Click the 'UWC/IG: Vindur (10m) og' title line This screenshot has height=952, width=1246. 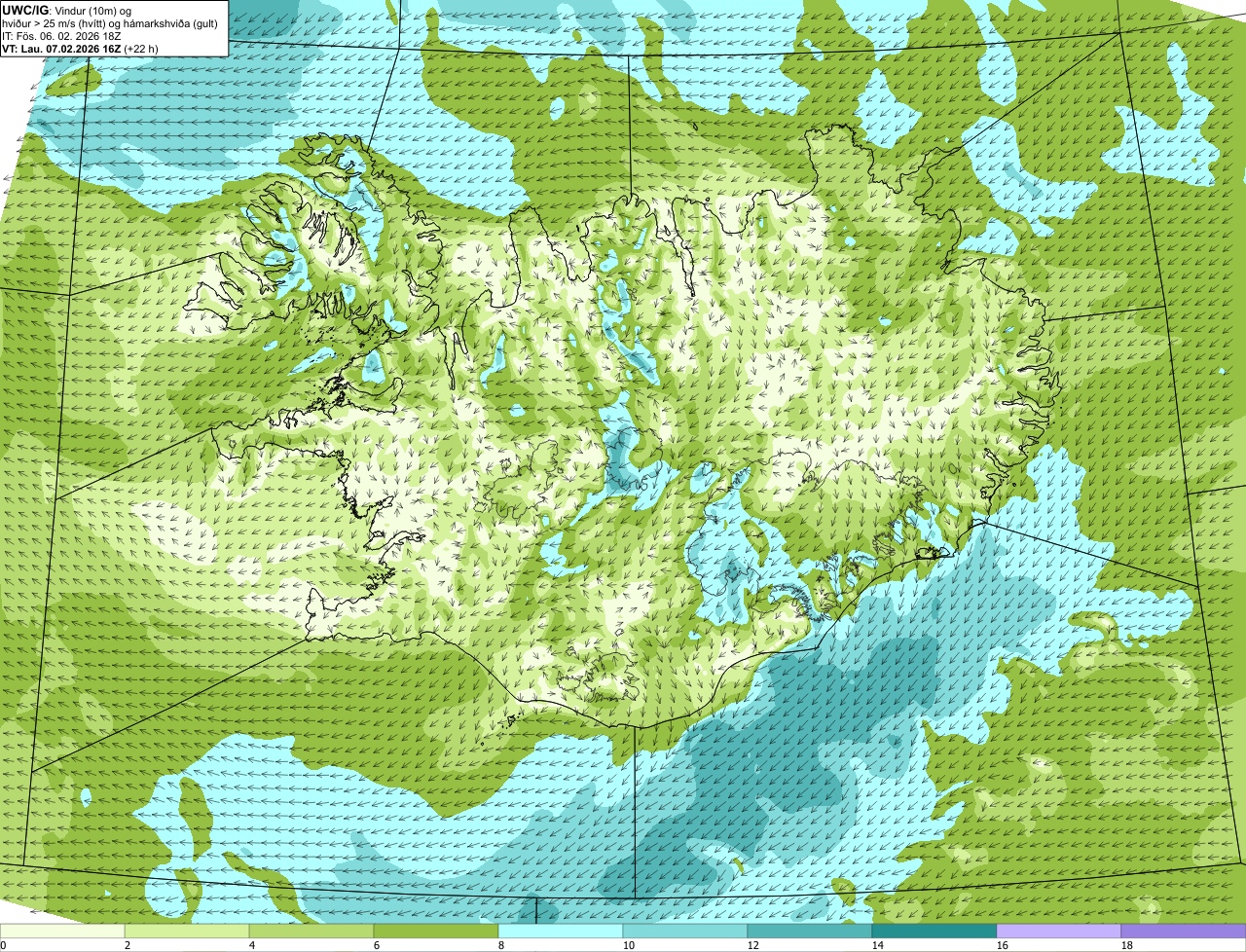pos(67,10)
